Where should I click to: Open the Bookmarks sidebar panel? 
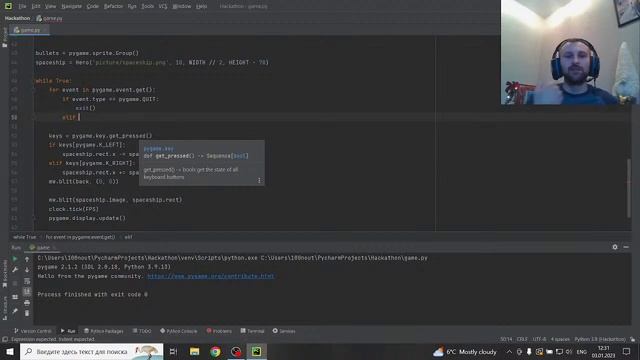tap(5, 273)
